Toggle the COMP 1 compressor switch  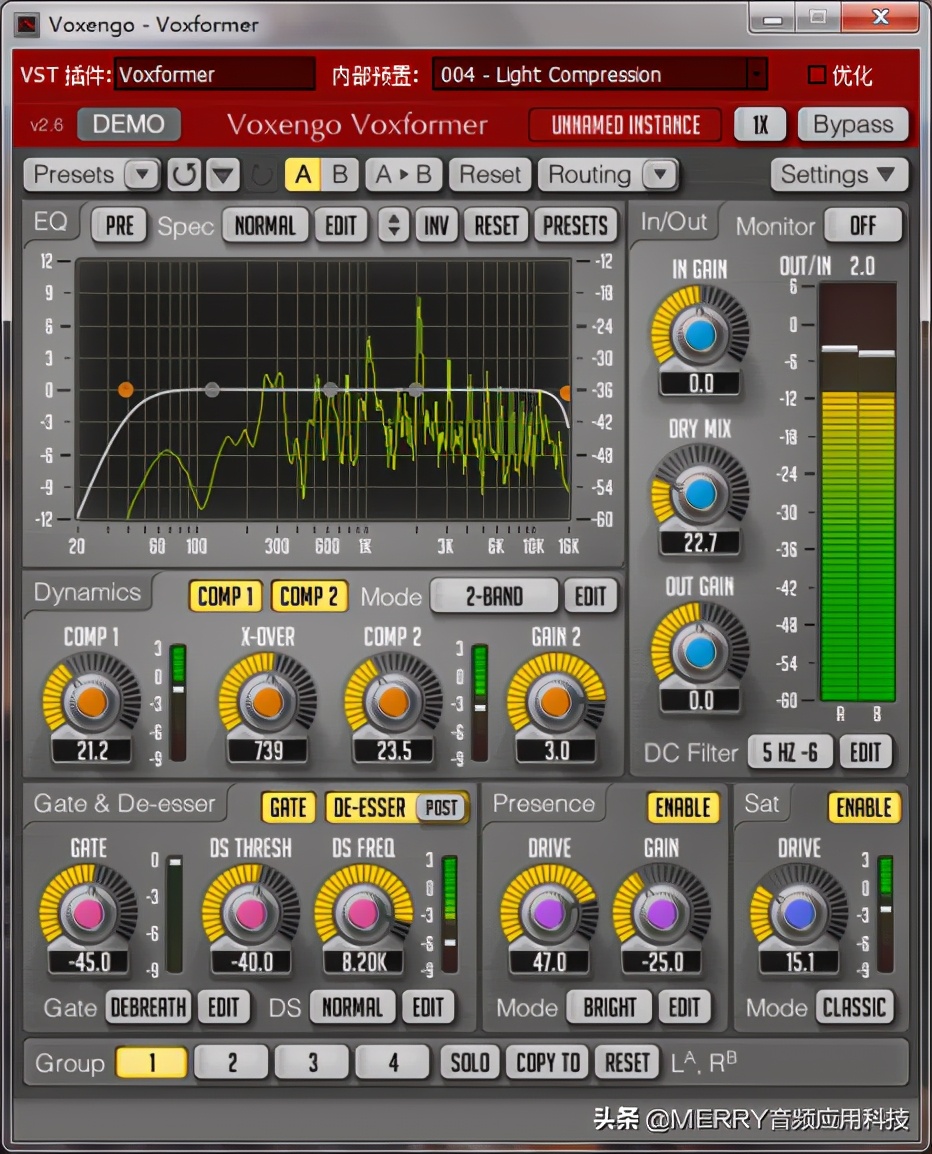(x=225, y=597)
